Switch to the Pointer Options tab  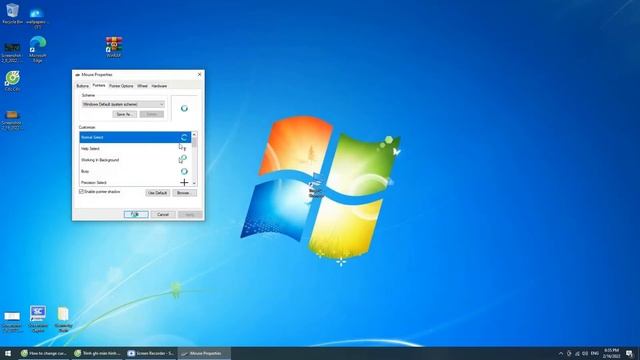tap(121, 86)
